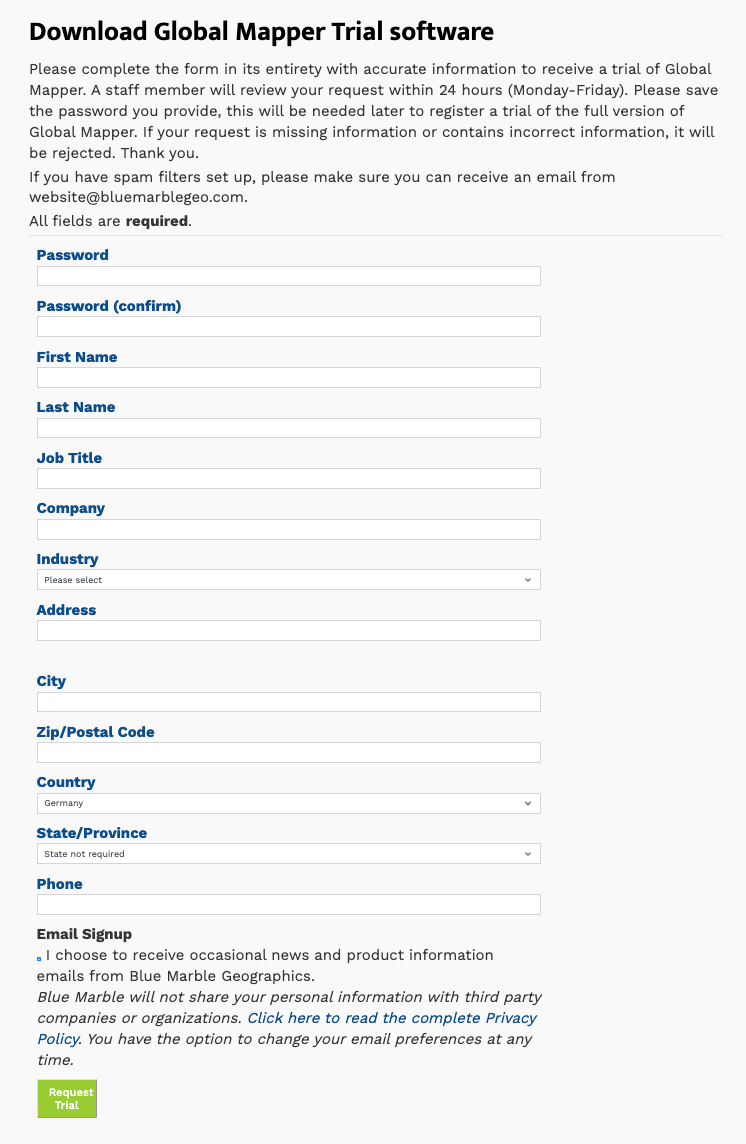
Task: Click the 'Download Global Mapper Trial software' heading
Action: point(261,32)
